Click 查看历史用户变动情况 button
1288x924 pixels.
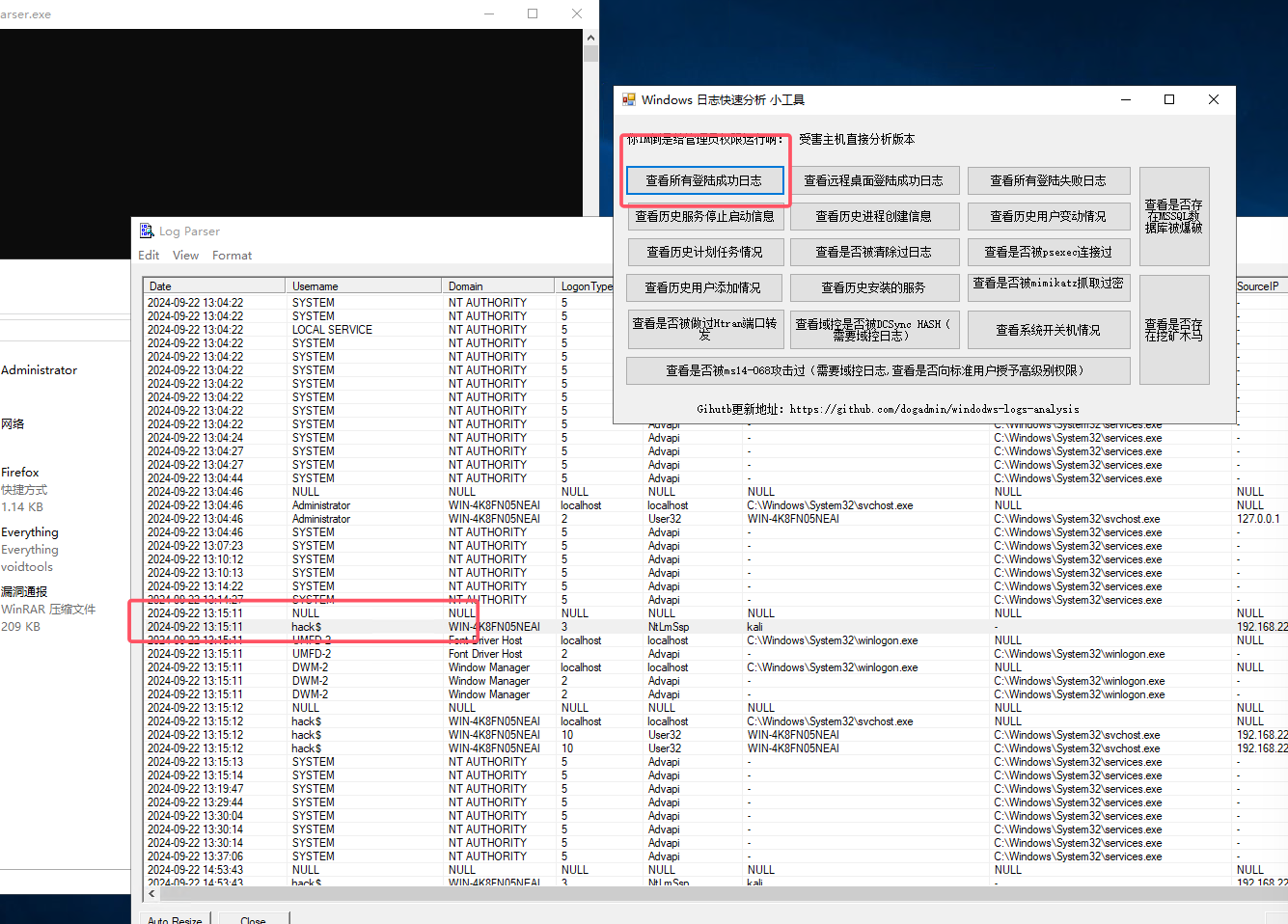click(1049, 216)
